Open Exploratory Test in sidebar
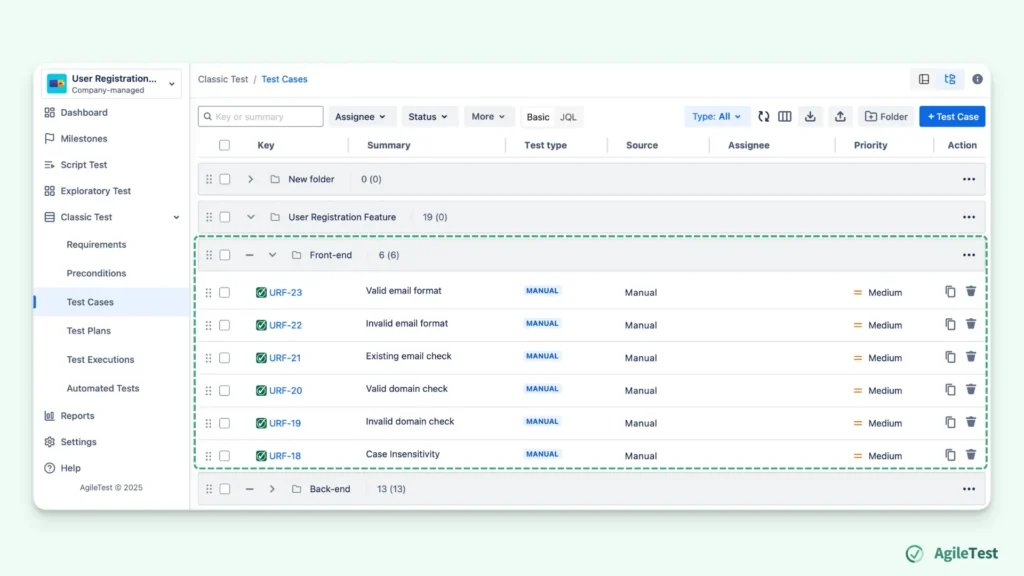The image size is (1024, 576). click(95, 191)
